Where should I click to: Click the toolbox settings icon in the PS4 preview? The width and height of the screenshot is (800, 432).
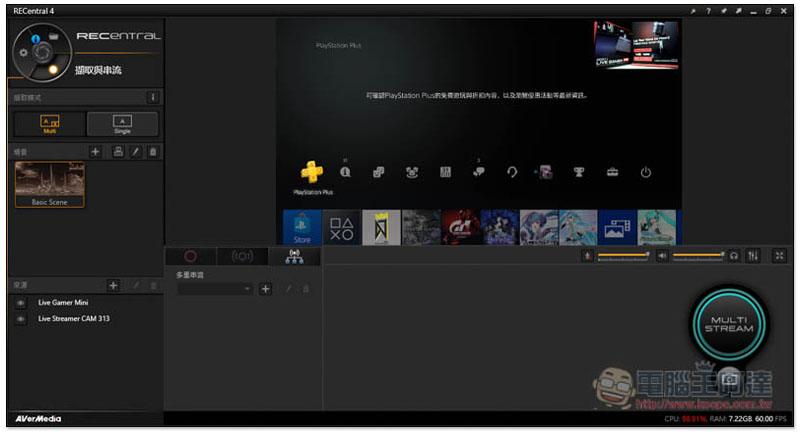click(x=612, y=172)
